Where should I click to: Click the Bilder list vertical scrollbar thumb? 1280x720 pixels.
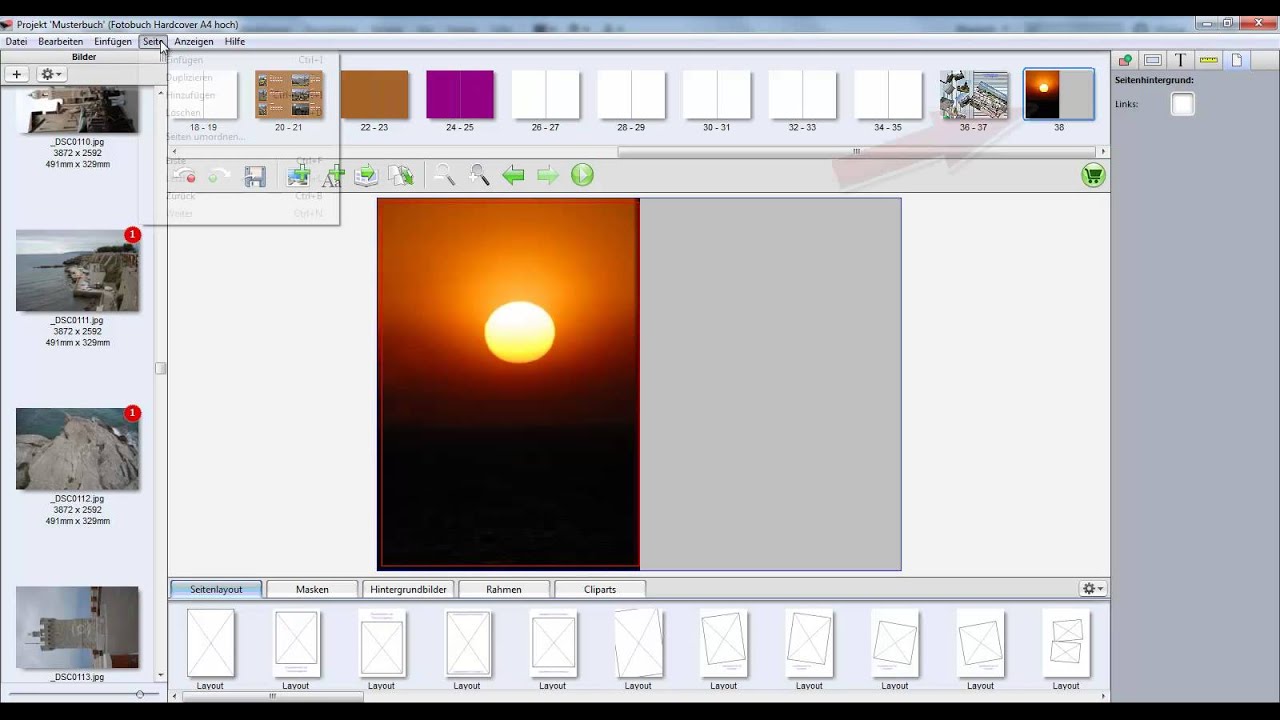coord(160,368)
